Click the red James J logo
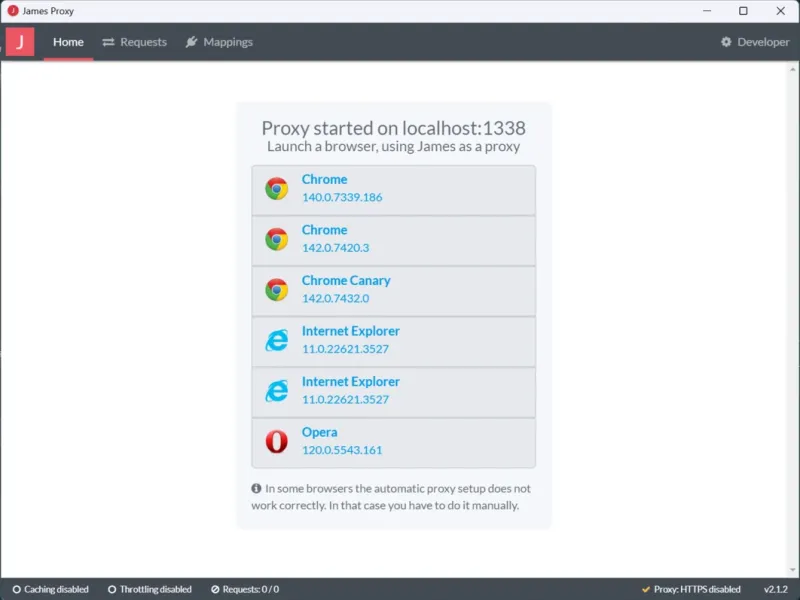The width and height of the screenshot is (800, 600). pyautogui.click(x=20, y=41)
